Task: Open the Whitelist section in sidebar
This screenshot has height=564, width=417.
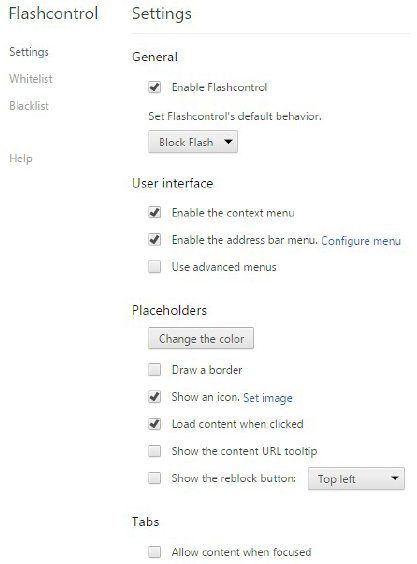Action: tap(31, 78)
